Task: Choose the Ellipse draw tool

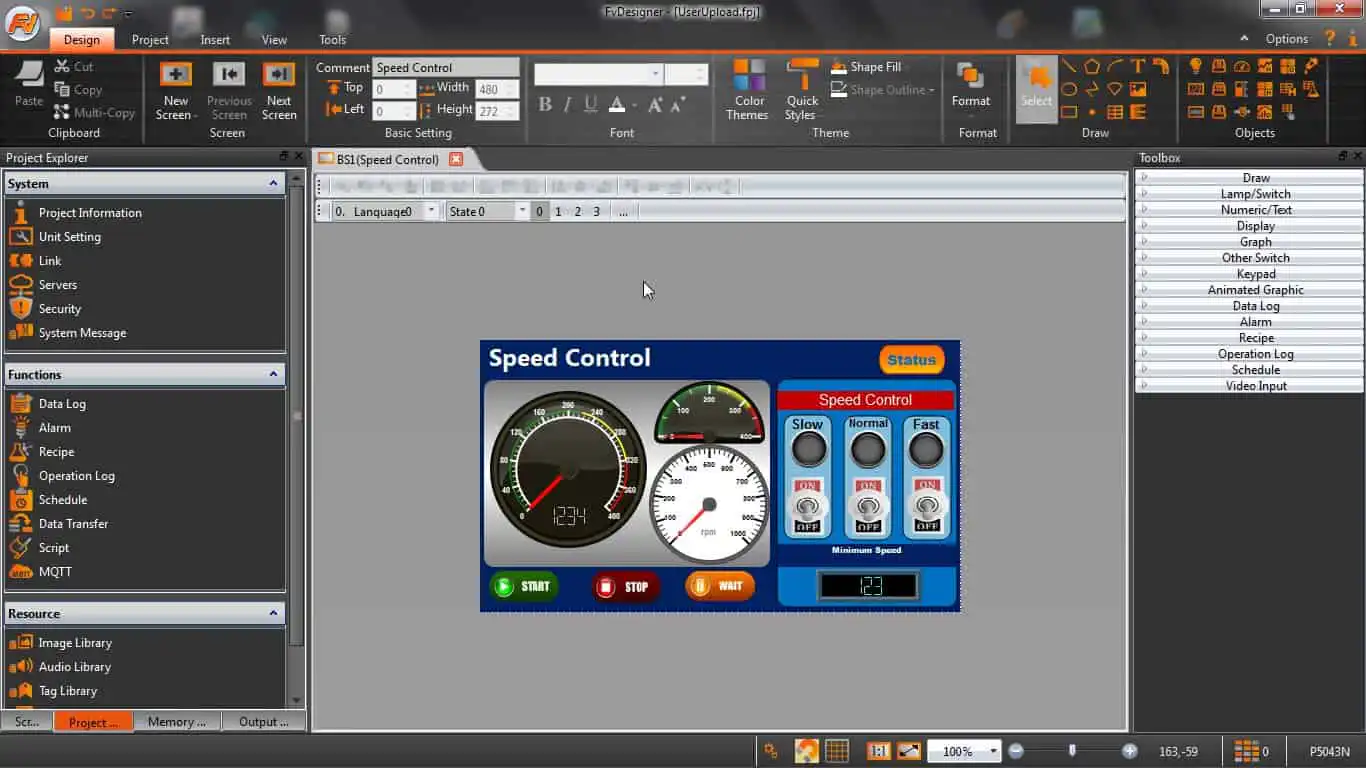Action: point(1069,89)
